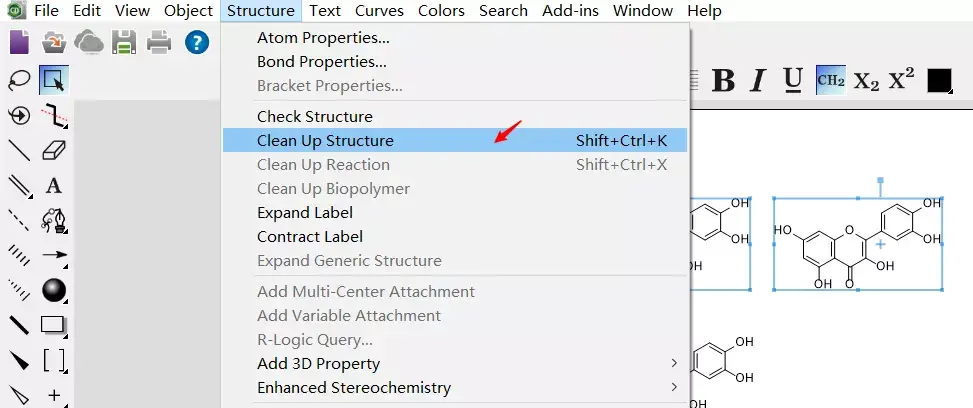Select the Arrow tool
Image resolution: width=973 pixels, height=408 pixels.
point(53,255)
